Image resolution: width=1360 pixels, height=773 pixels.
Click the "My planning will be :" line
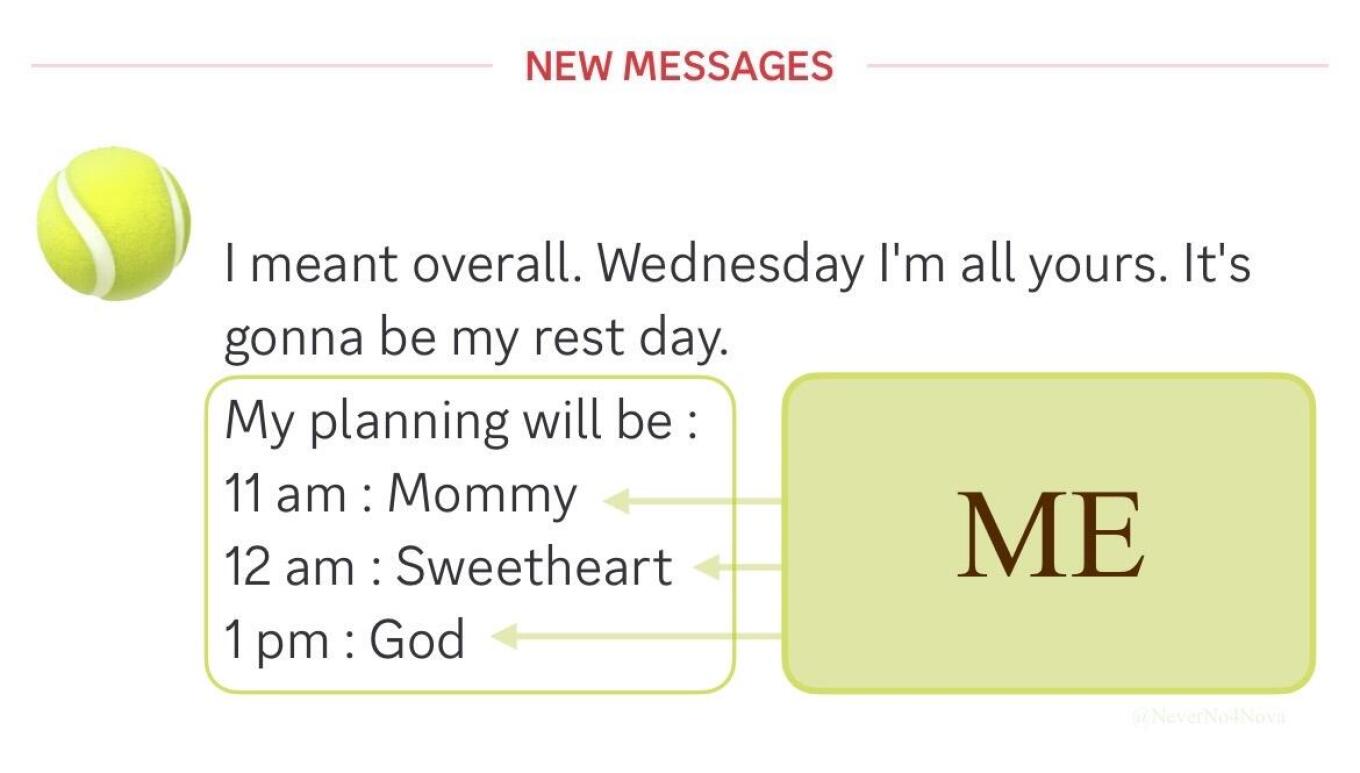(x=461, y=421)
